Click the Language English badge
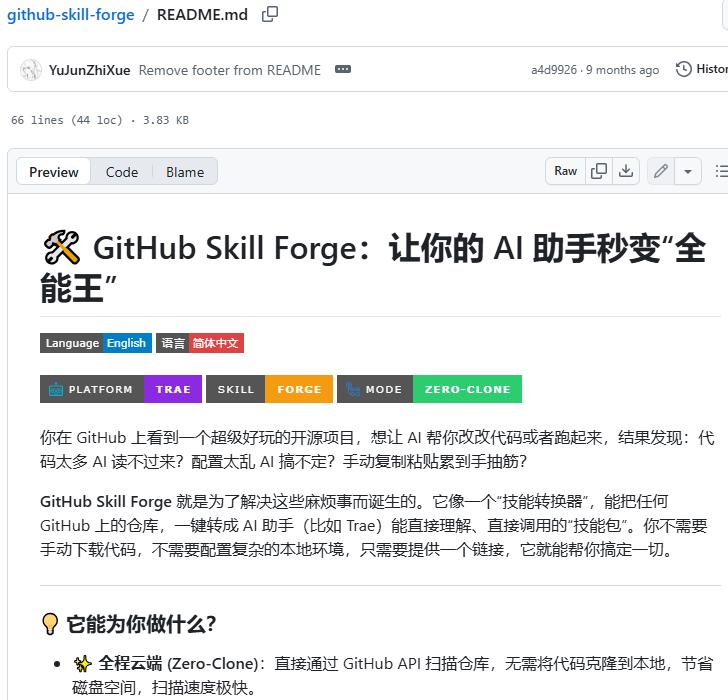 coord(96,343)
